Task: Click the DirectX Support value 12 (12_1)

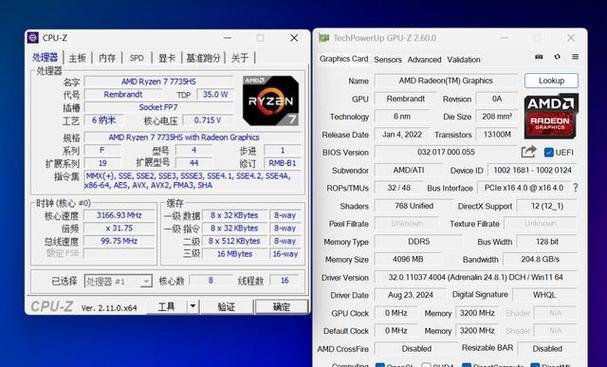Action: [547, 206]
